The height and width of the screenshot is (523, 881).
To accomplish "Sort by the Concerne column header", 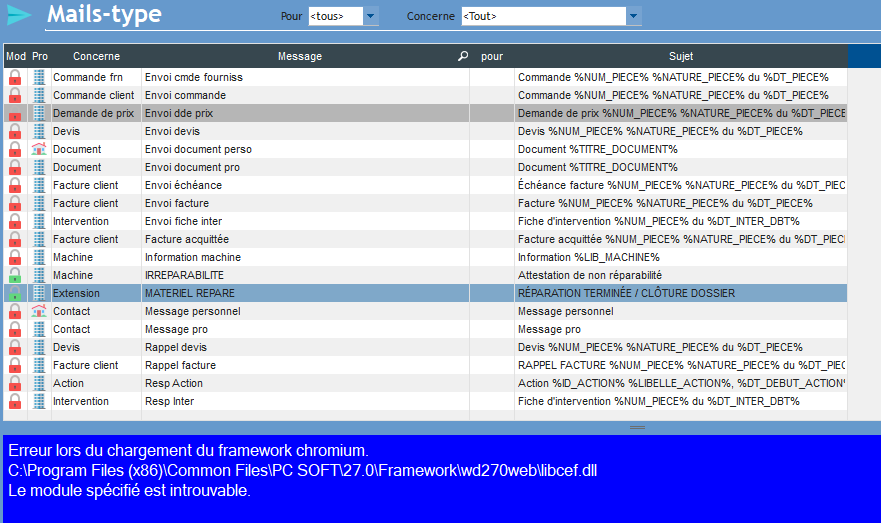I will 96,57.
